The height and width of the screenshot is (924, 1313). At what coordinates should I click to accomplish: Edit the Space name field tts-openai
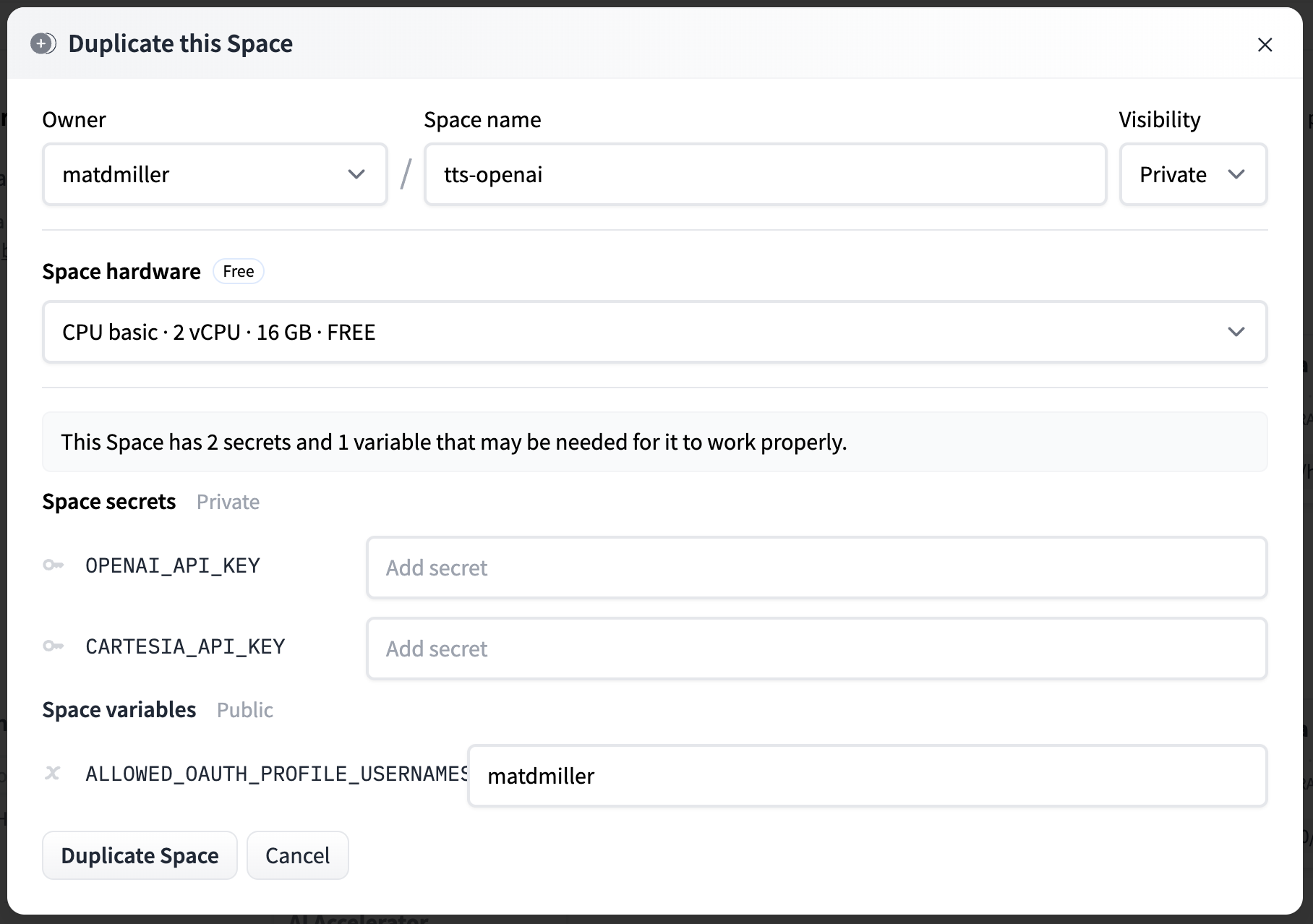(765, 174)
